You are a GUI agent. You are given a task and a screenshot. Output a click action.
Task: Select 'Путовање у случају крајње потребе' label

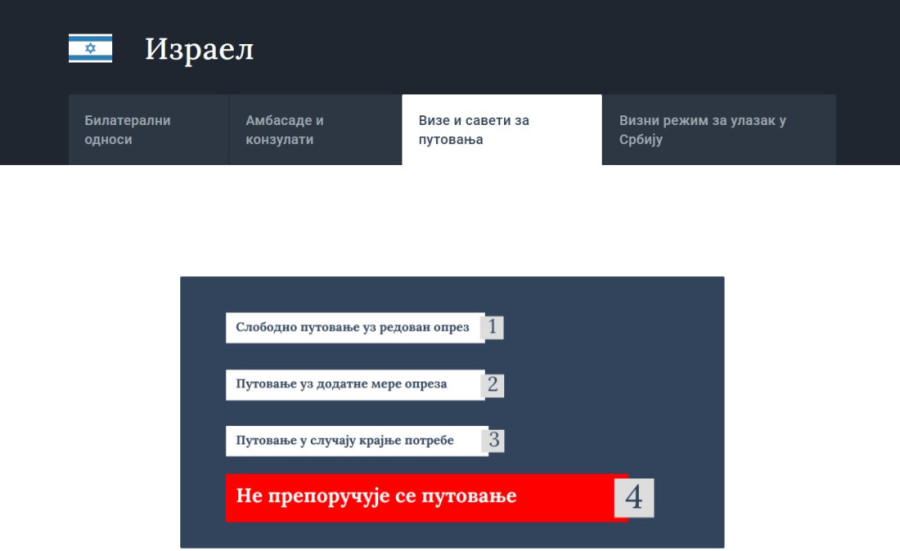click(345, 440)
